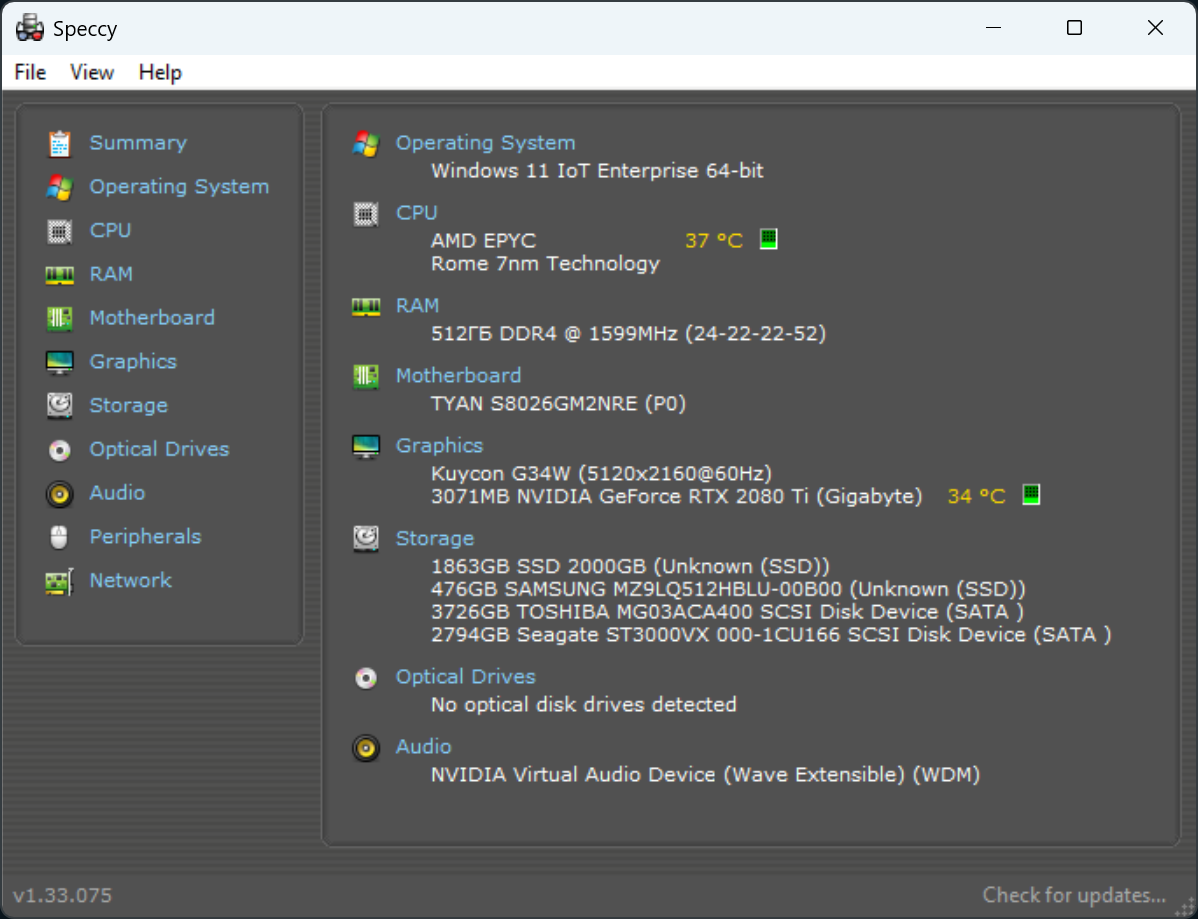The width and height of the screenshot is (1198, 919).
Task: Click the Motherboard heading in main panel
Action: click(x=458, y=376)
